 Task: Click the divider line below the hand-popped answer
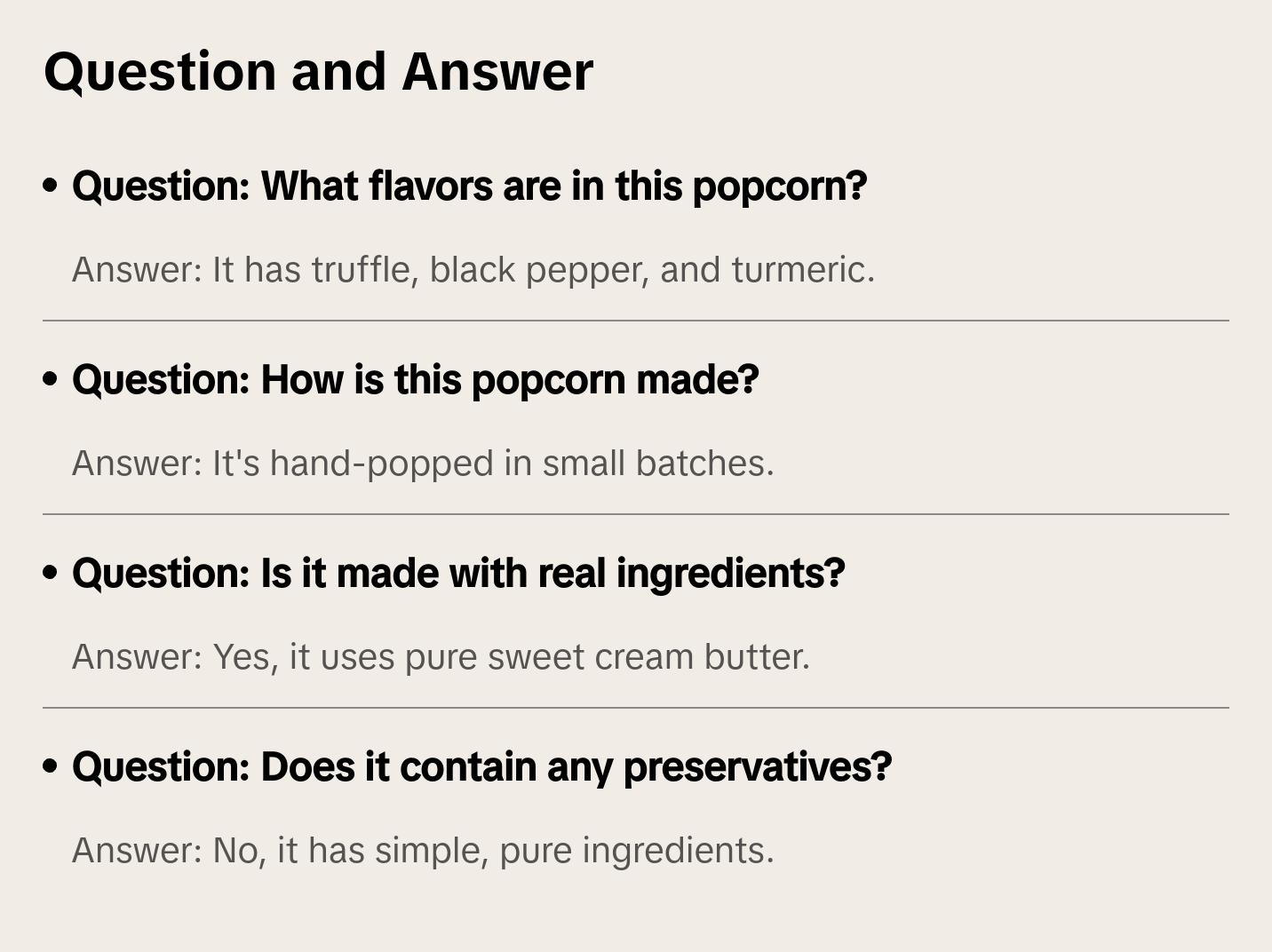[x=636, y=514]
